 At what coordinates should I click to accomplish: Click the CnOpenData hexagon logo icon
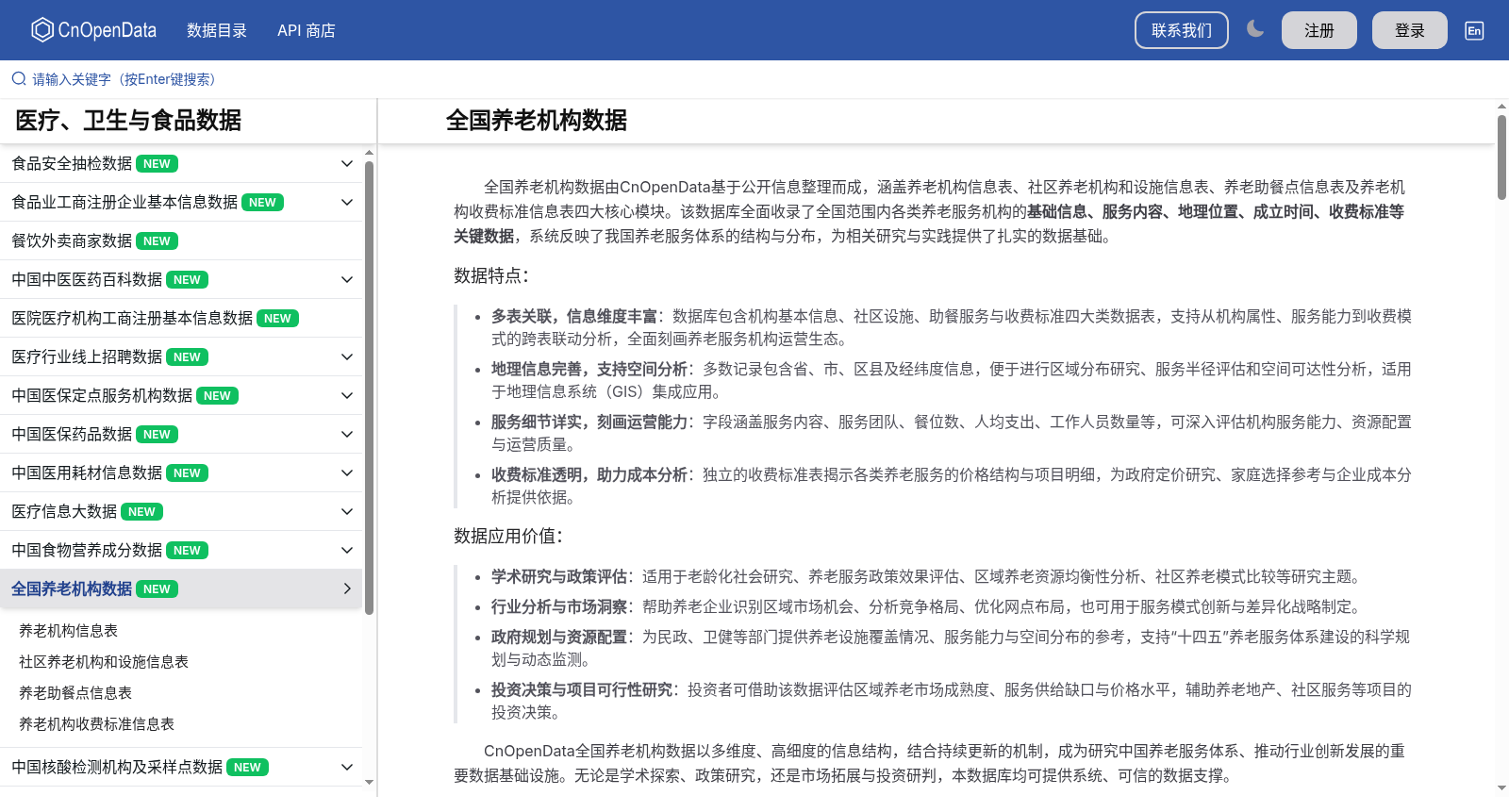[42, 30]
